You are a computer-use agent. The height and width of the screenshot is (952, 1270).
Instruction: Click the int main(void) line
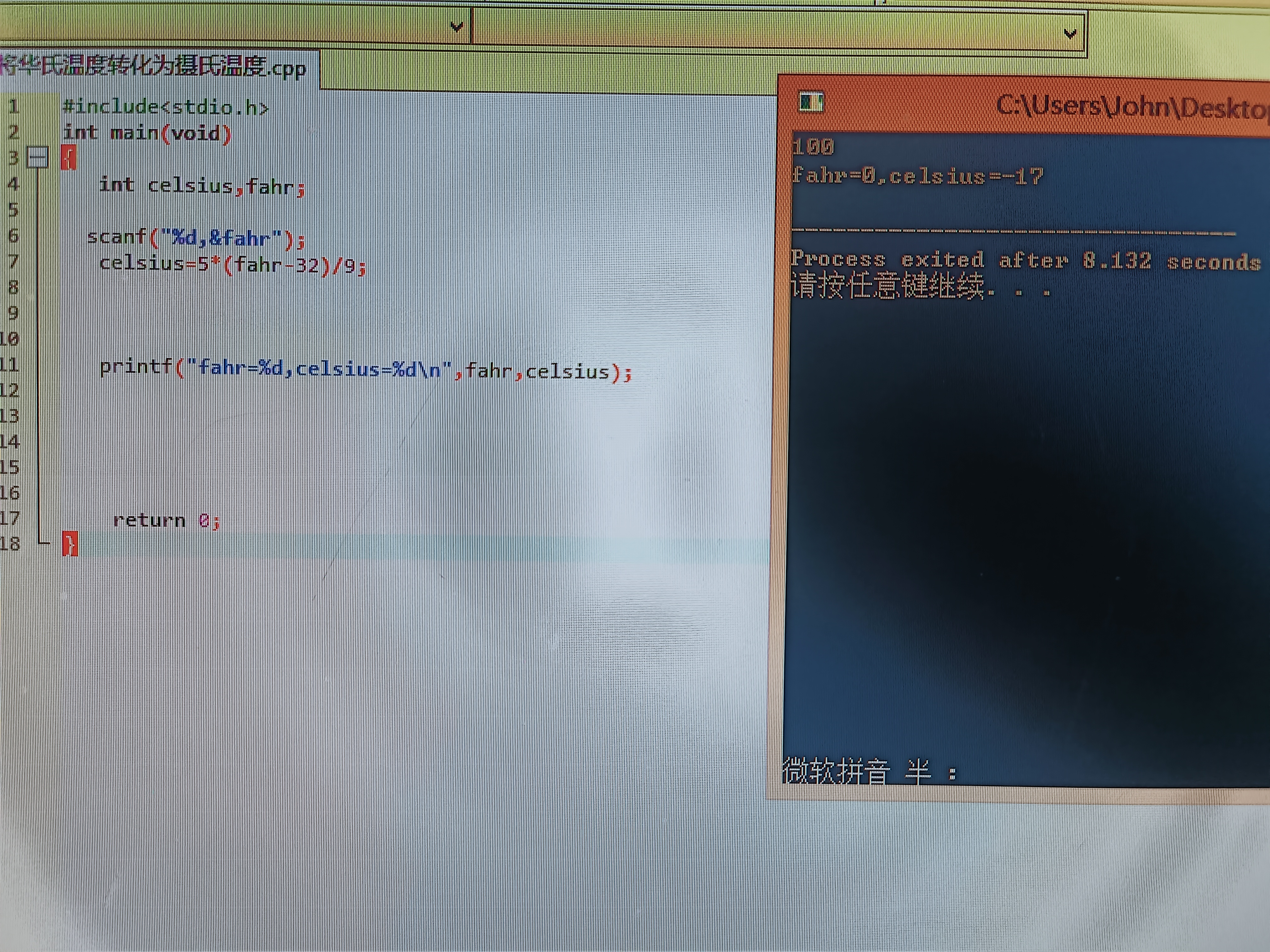(x=147, y=133)
